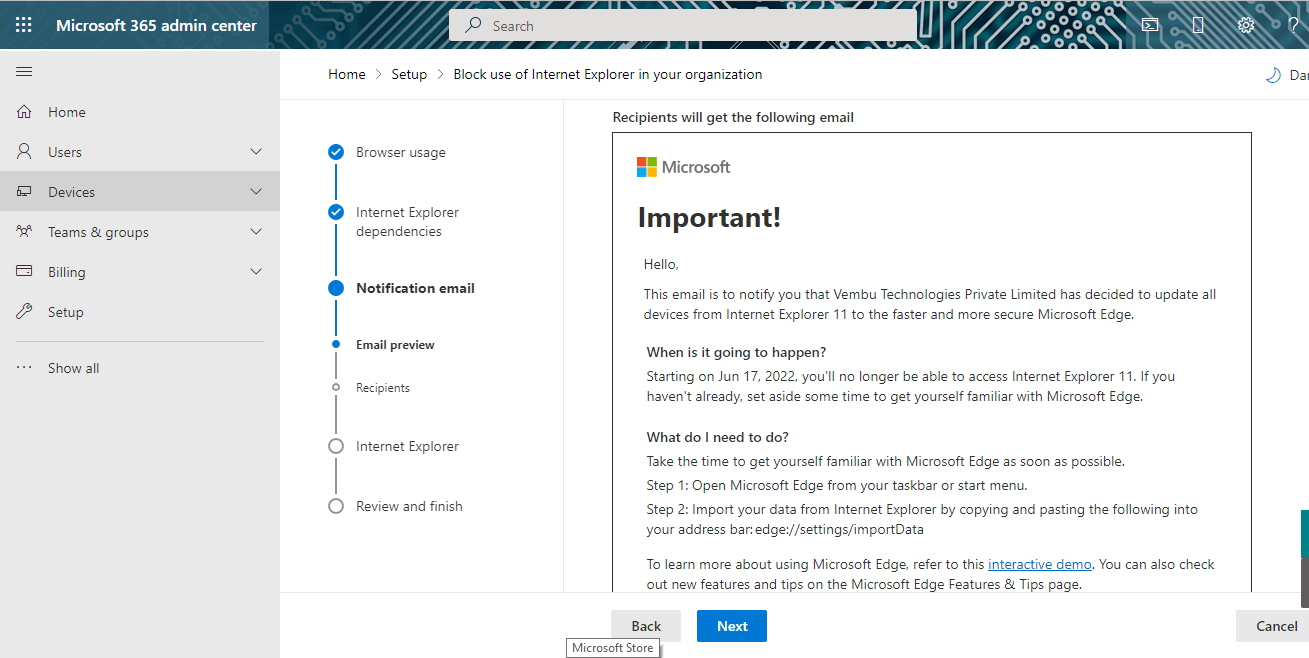Open Users in the left navigation

[140, 152]
